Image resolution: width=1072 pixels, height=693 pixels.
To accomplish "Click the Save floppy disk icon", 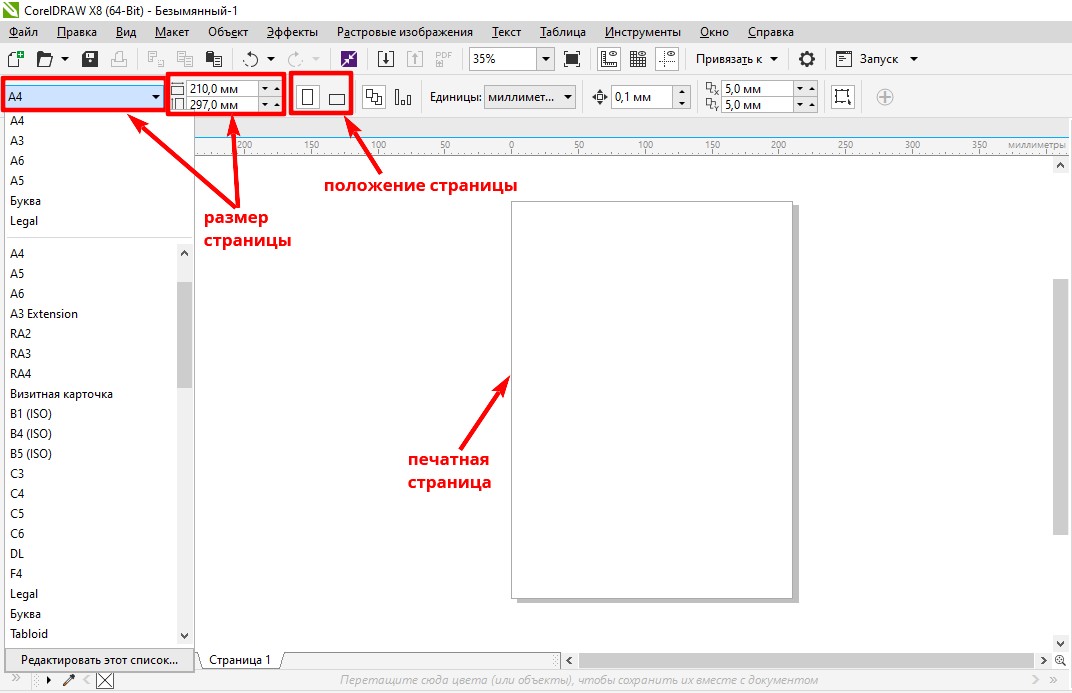I will pyautogui.click(x=90, y=59).
